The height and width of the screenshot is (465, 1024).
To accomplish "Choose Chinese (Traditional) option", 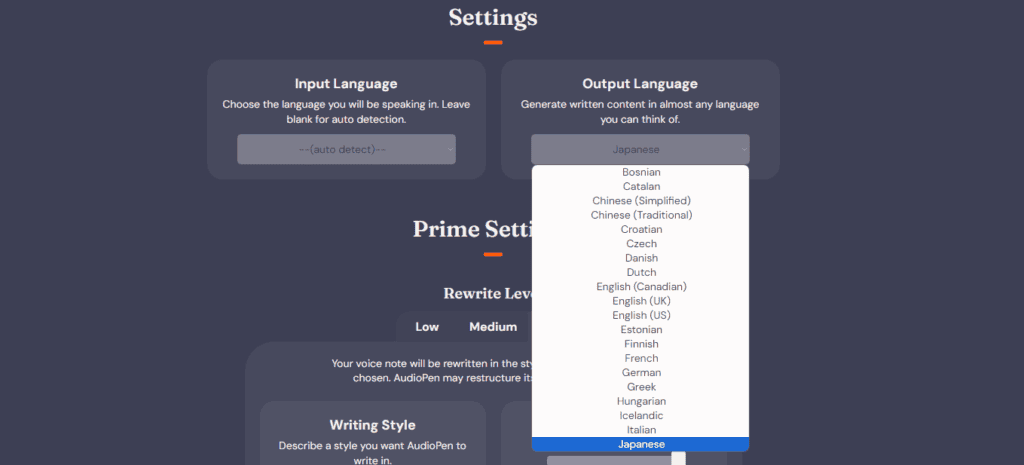I will 641,215.
